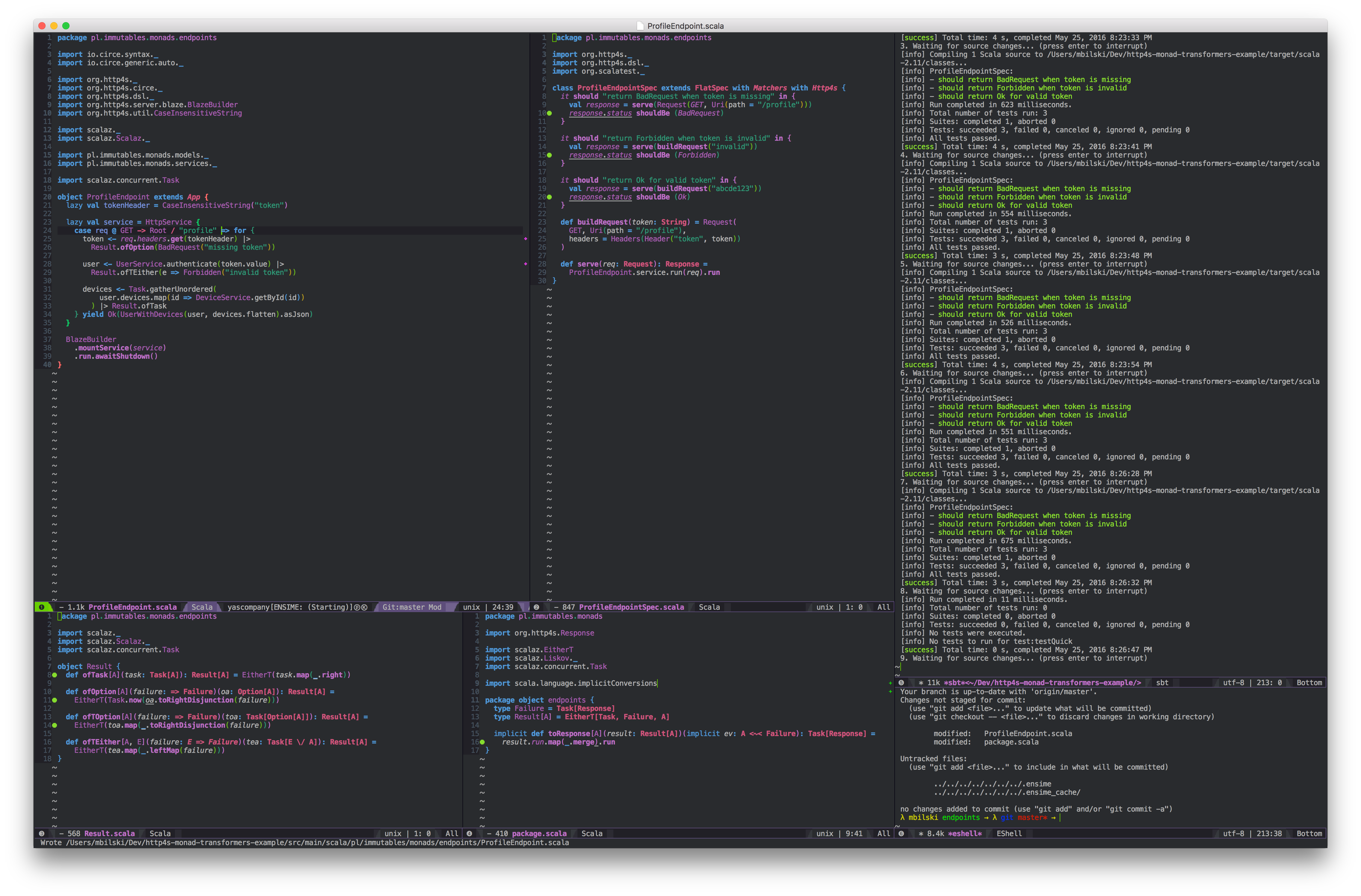Viewport: 1361px width, 896px height.
Task: Click the file proxy icon in title bar
Action: (x=640, y=26)
